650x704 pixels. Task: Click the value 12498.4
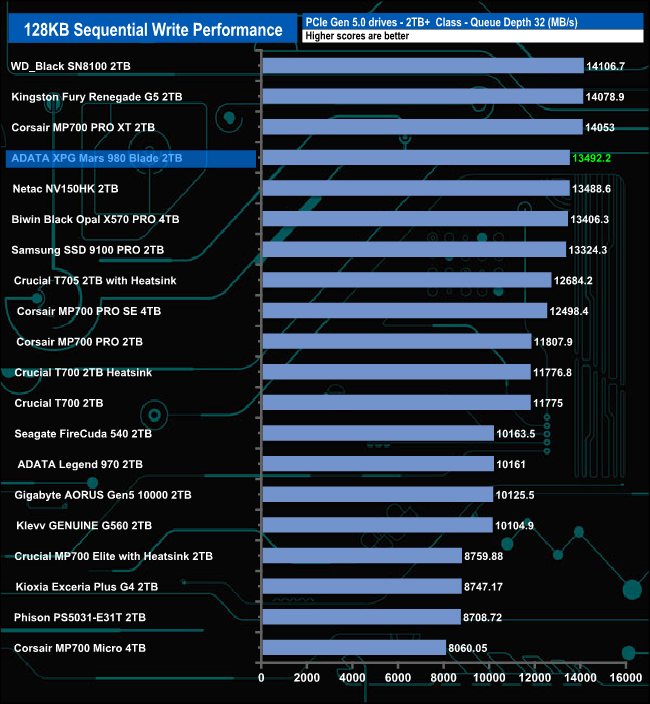[x=569, y=311]
